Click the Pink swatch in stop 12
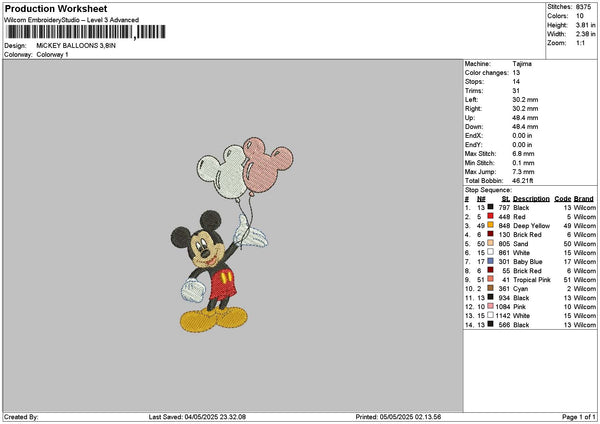Image resolution: width=600 pixels, height=424 pixels. coord(490,307)
